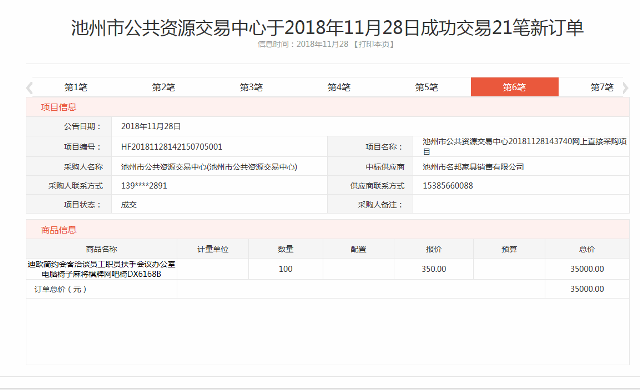640x390 pixels.
Task: Click purchaser contact 139****2891
Action: tap(144, 186)
